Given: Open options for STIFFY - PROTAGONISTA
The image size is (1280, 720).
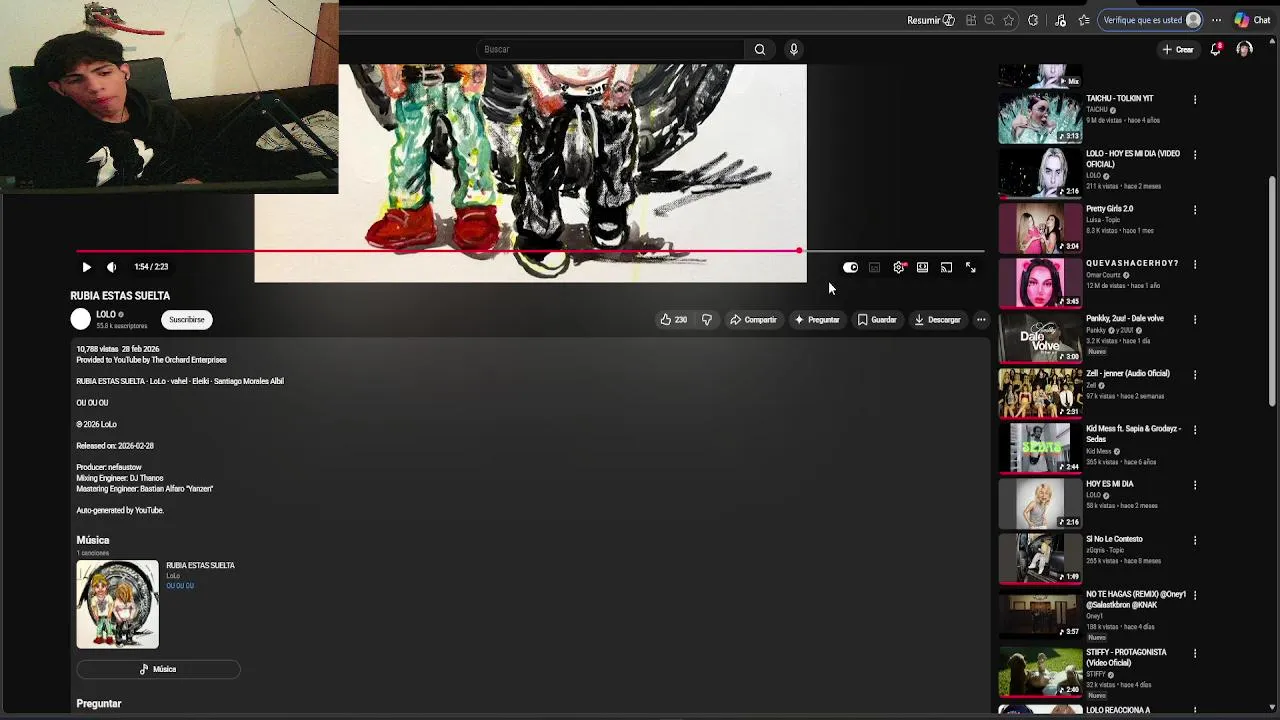Looking at the screenshot, I should tap(1195, 653).
